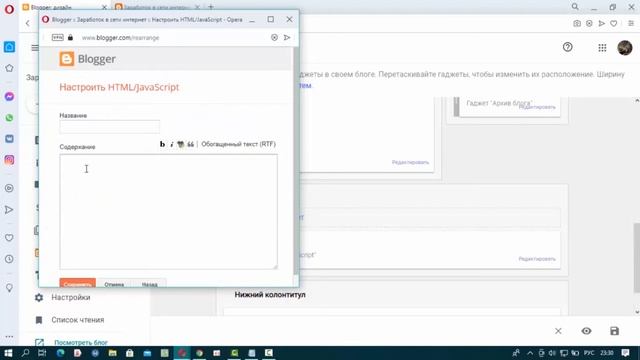Viewport: 640px width, 360px height.
Task: Click into the Содержание content text area
Action: click(x=168, y=211)
